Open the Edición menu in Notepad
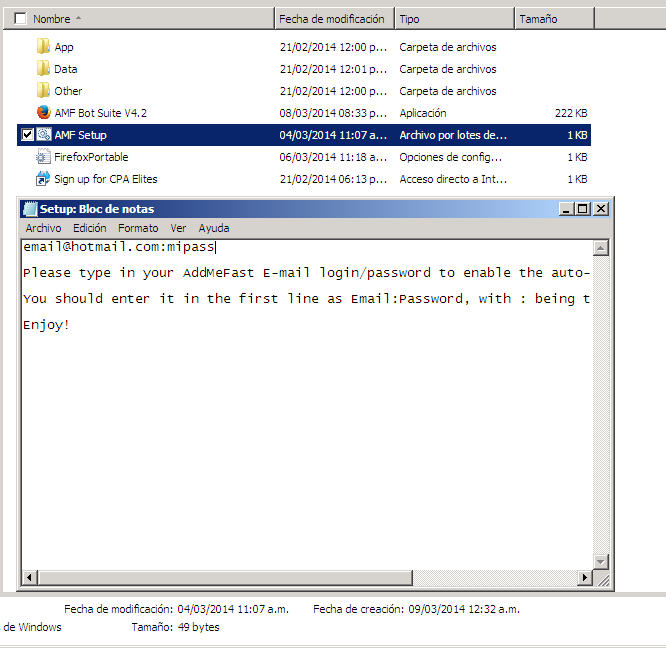This screenshot has width=666, height=648. point(90,228)
